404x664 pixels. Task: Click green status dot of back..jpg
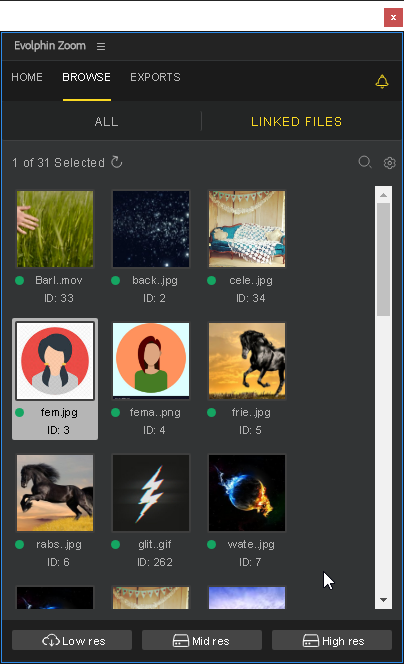point(116,280)
